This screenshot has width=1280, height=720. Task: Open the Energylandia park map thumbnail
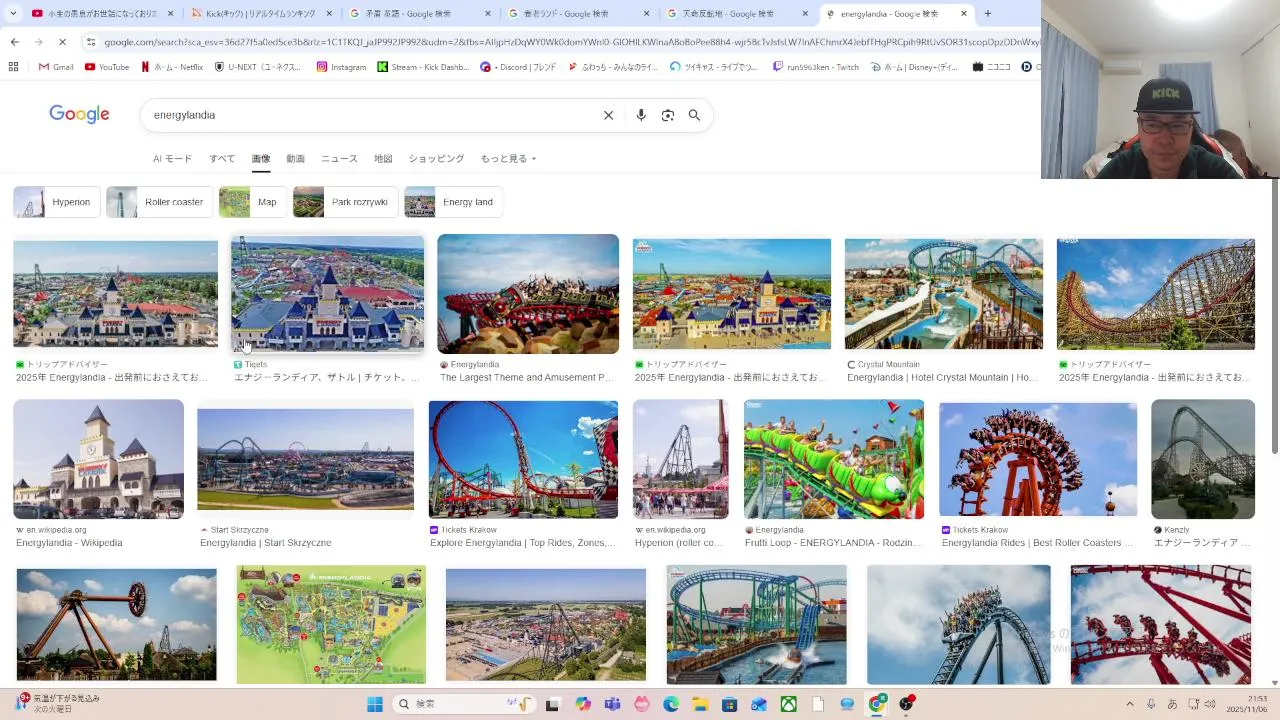[331, 625]
